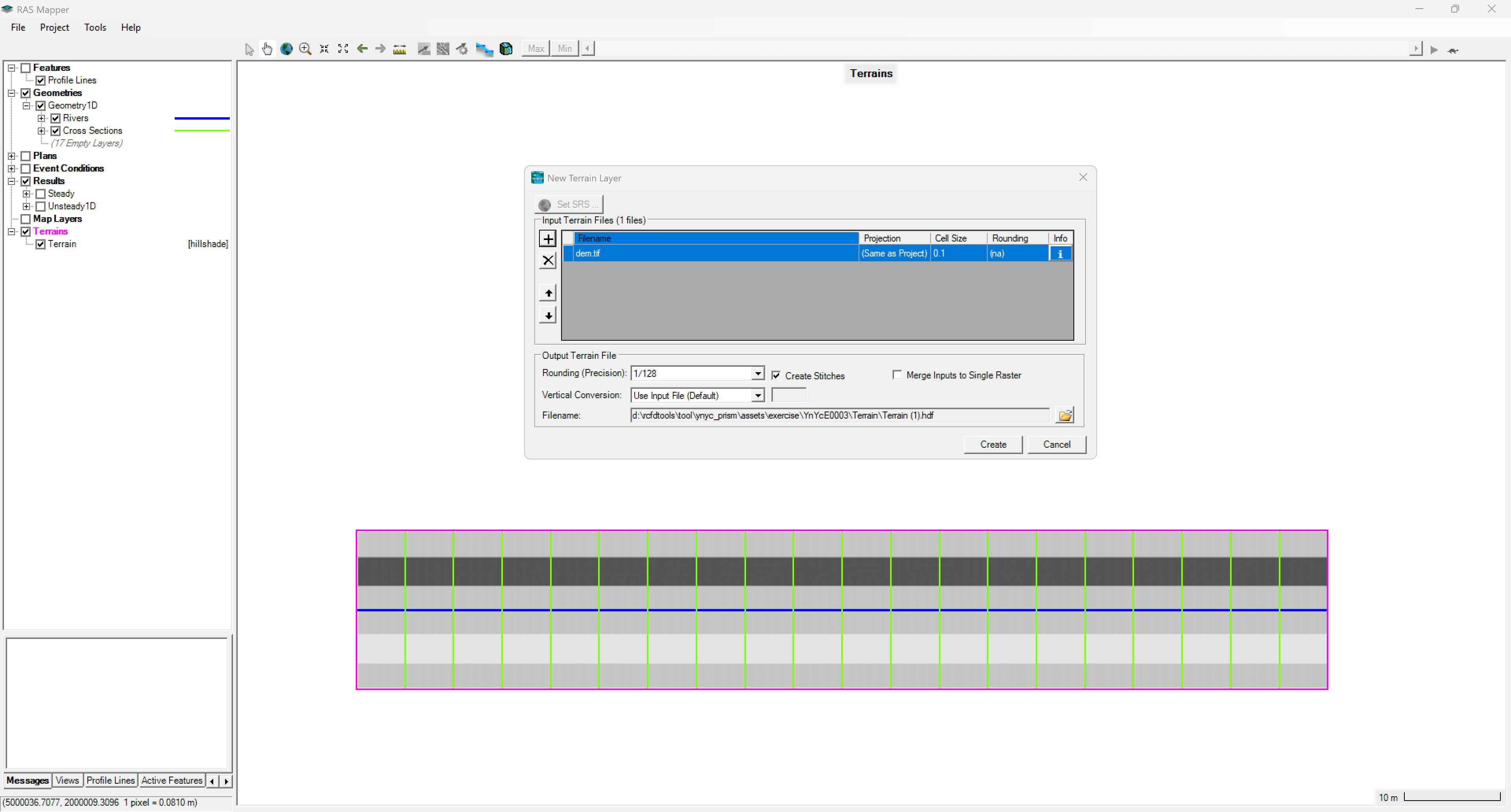This screenshot has width=1511, height=812.
Task: Click the globe zoom-to-full-extent icon
Action: click(286, 49)
